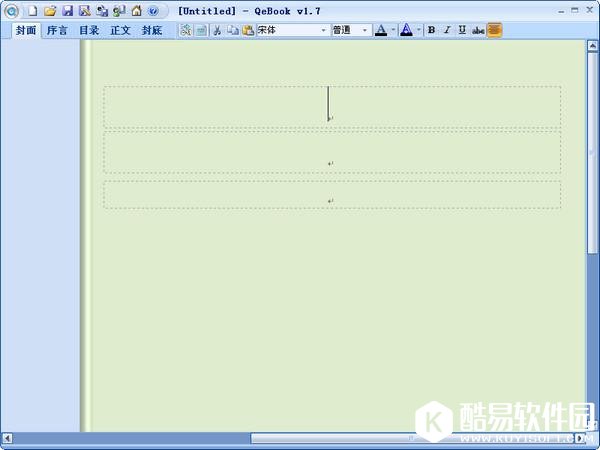Toggle Italic formatting

tap(446, 30)
